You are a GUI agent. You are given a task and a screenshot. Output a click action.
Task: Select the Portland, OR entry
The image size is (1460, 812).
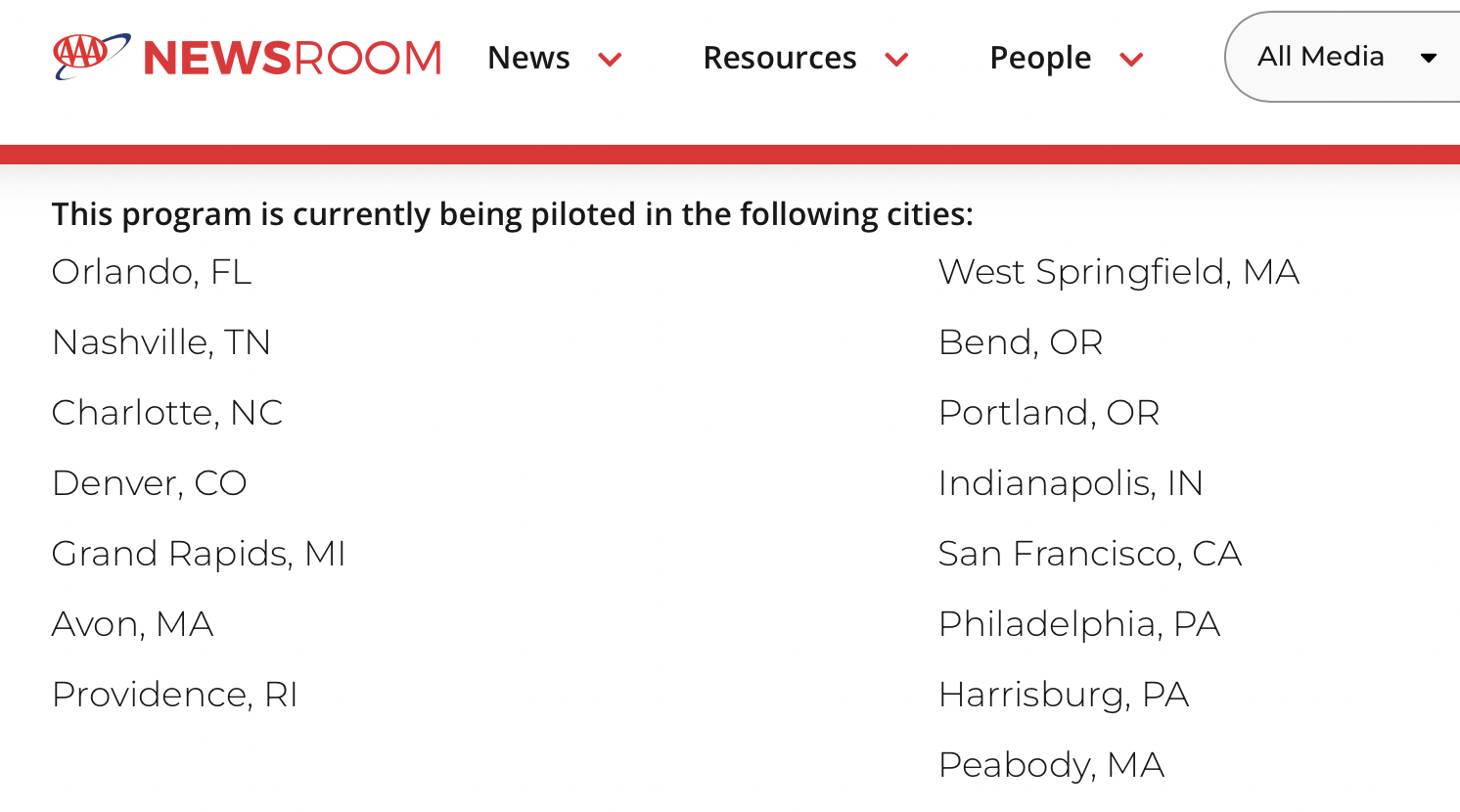[1049, 413]
